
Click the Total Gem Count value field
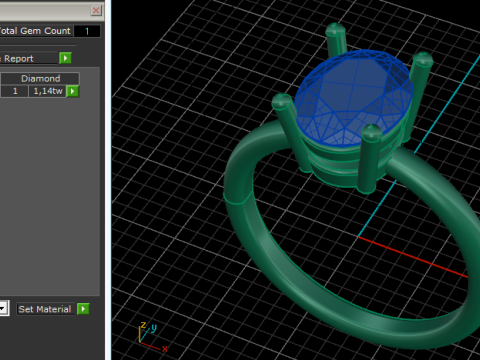click(x=87, y=31)
